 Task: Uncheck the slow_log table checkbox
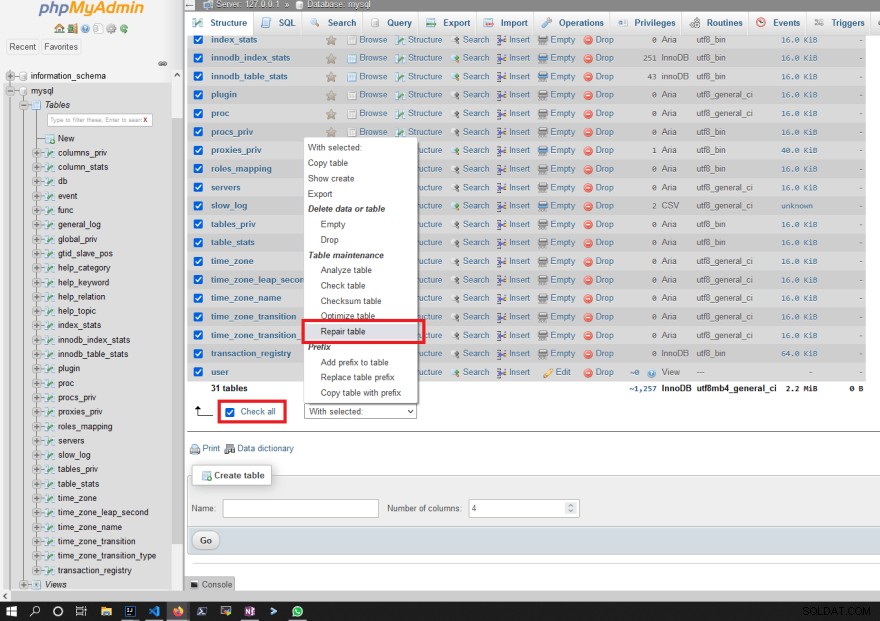(x=198, y=206)
